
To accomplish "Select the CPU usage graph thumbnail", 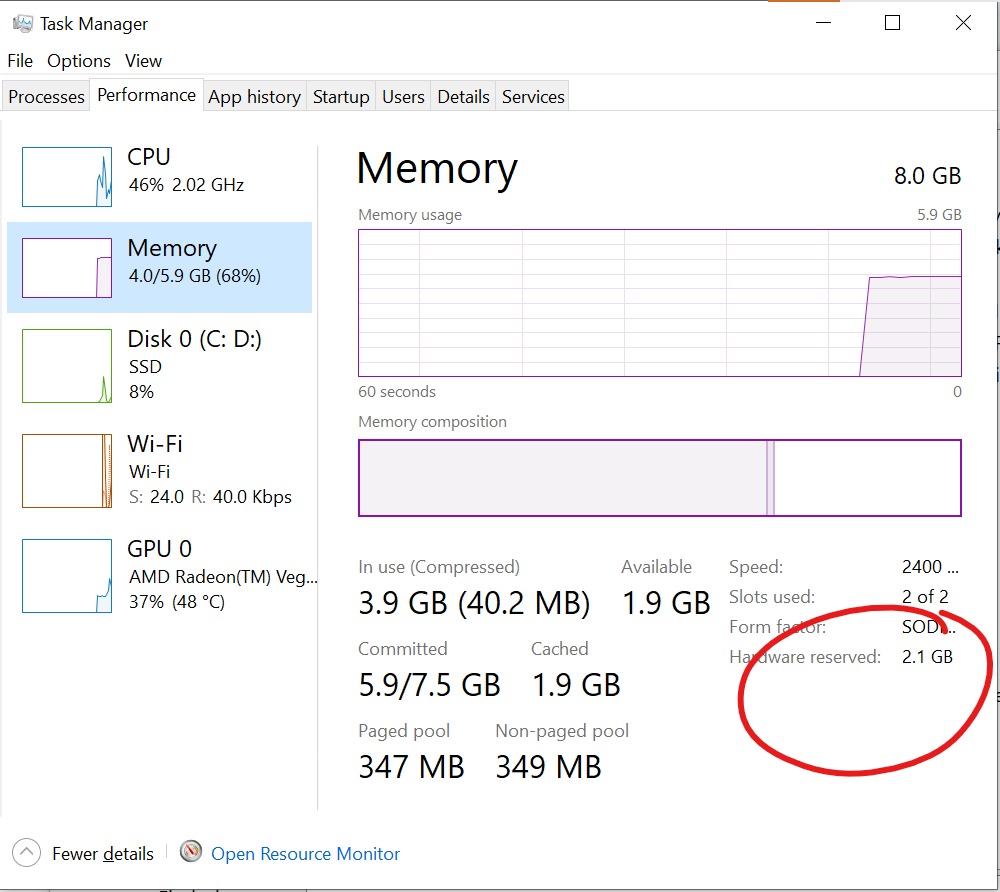I will (x=67, y=177).
